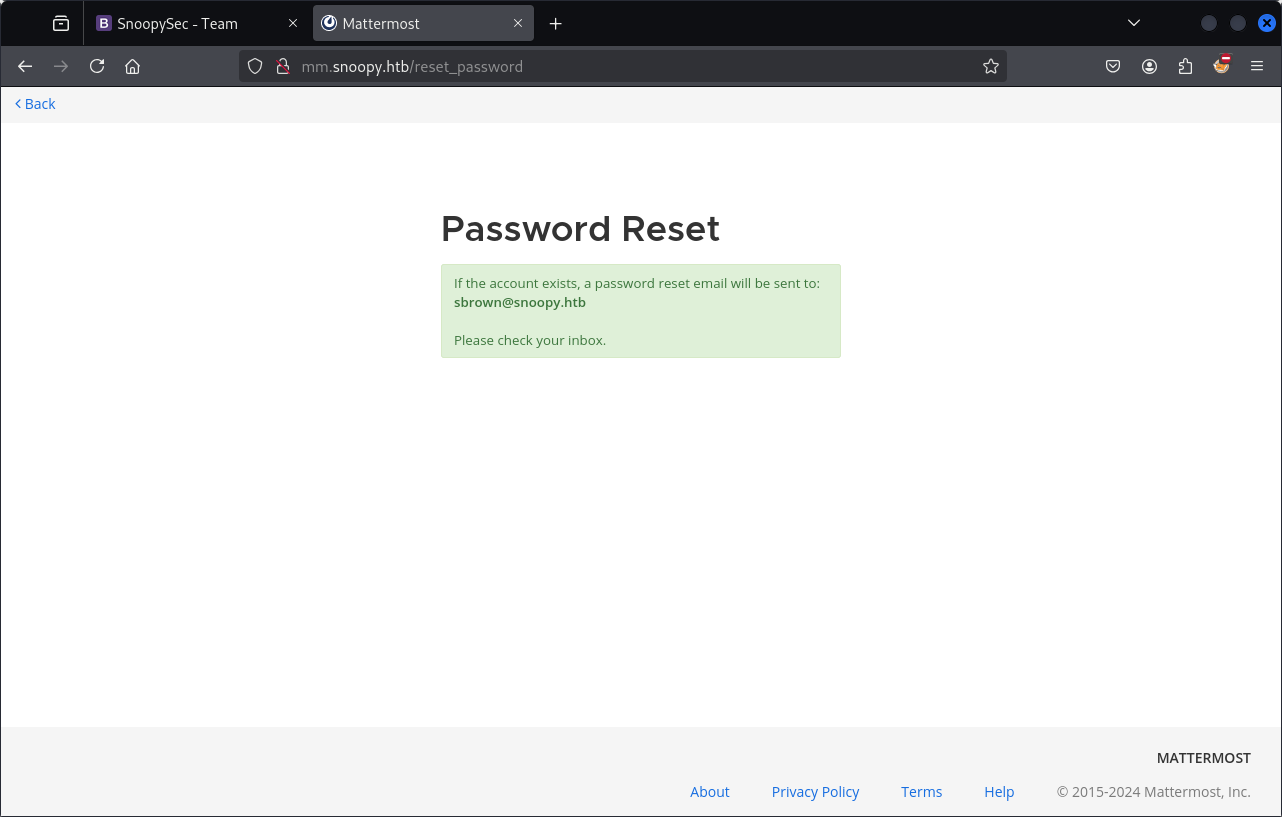
Task: Open the Pocket save icon
Action: coord(1113,66)
